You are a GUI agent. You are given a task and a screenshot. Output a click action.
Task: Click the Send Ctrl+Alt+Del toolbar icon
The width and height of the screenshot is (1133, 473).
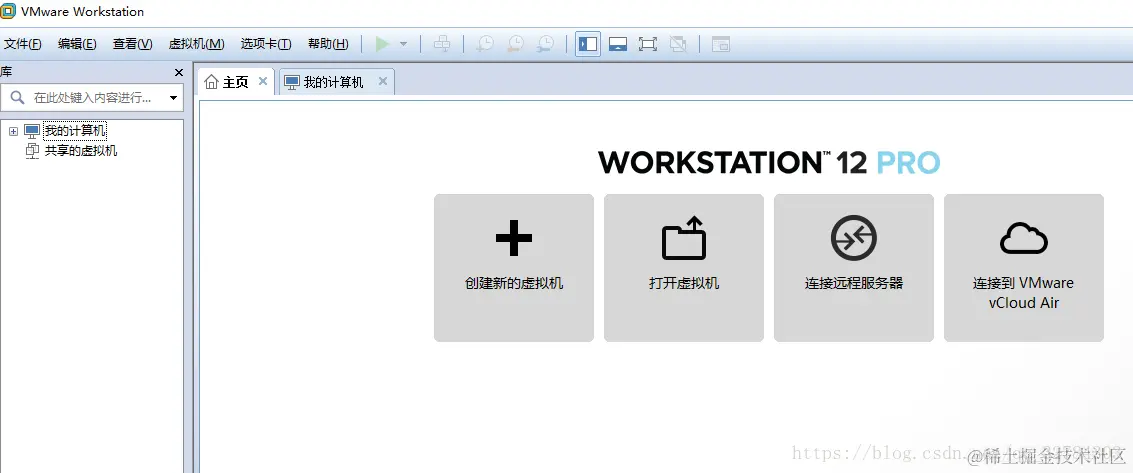coord(441,44)
